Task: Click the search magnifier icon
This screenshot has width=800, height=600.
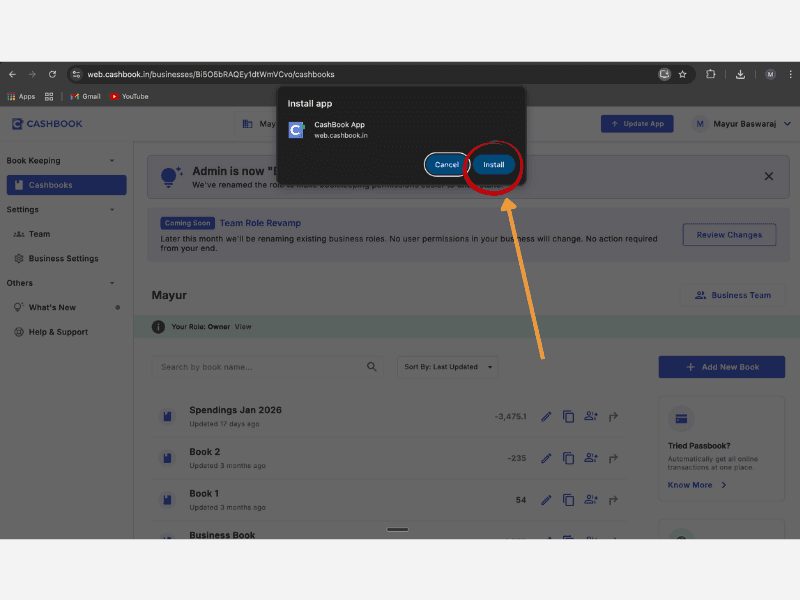Action: [371, 367]
